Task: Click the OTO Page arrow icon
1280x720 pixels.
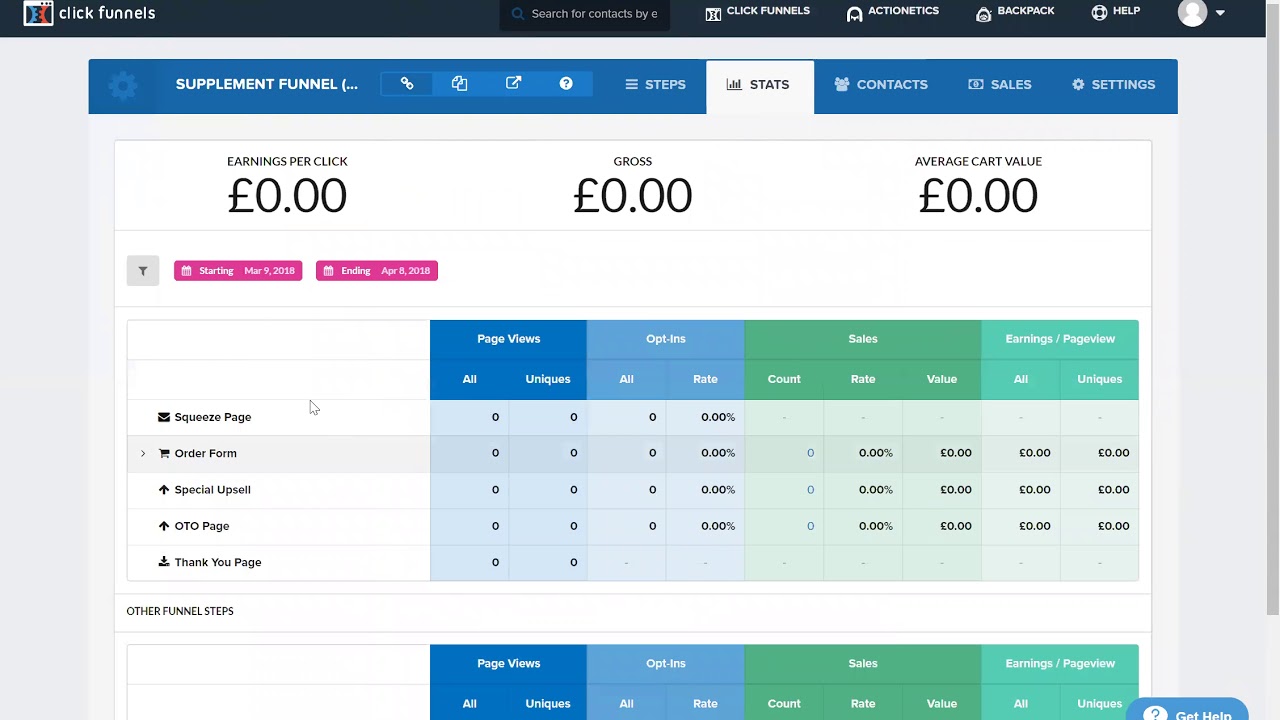Action: [x=164, y=526]
